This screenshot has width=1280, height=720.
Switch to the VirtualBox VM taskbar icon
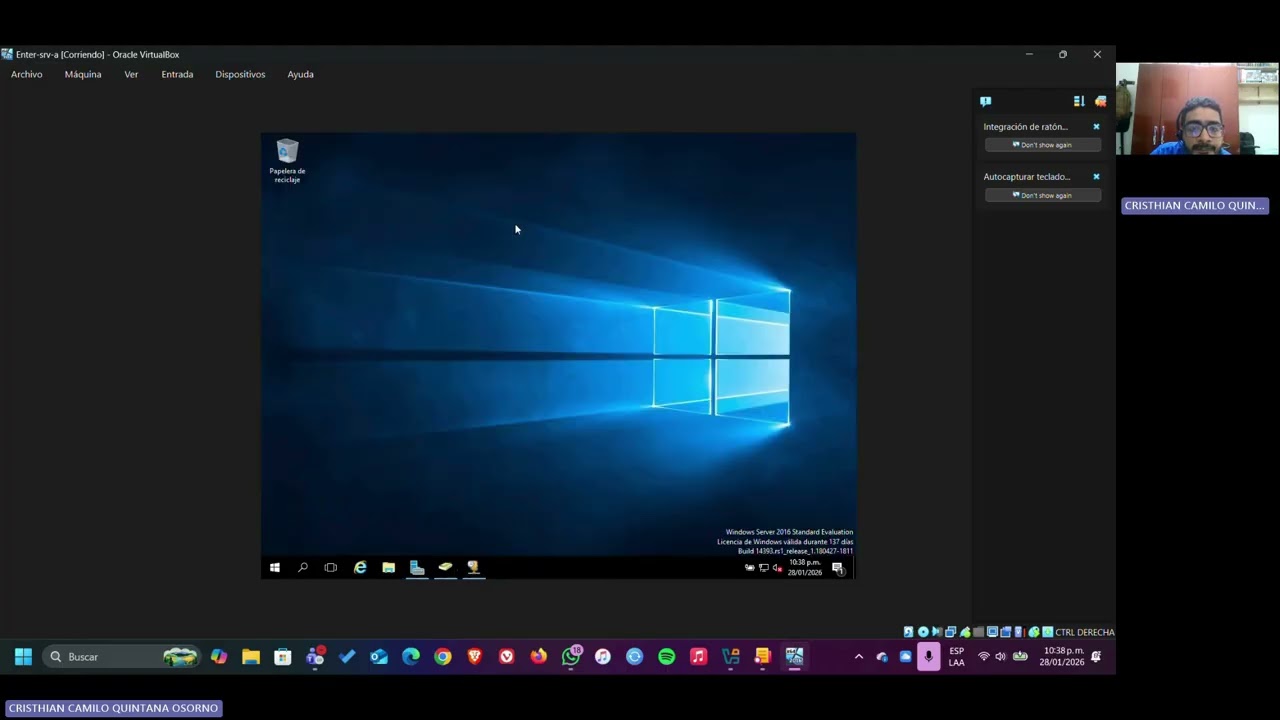[795, 657]
